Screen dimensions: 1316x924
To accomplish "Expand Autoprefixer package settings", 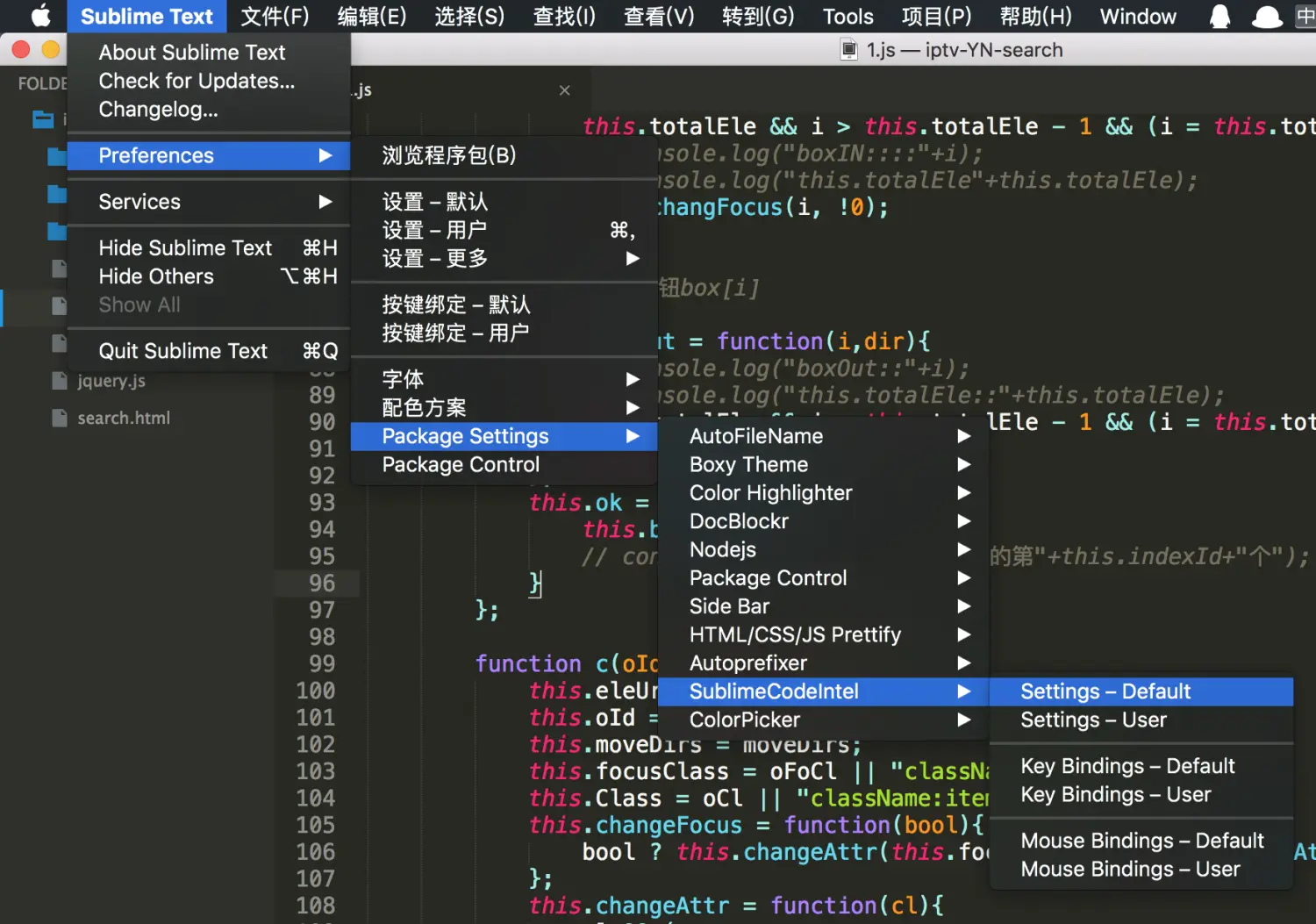I will tap(823, 663).
